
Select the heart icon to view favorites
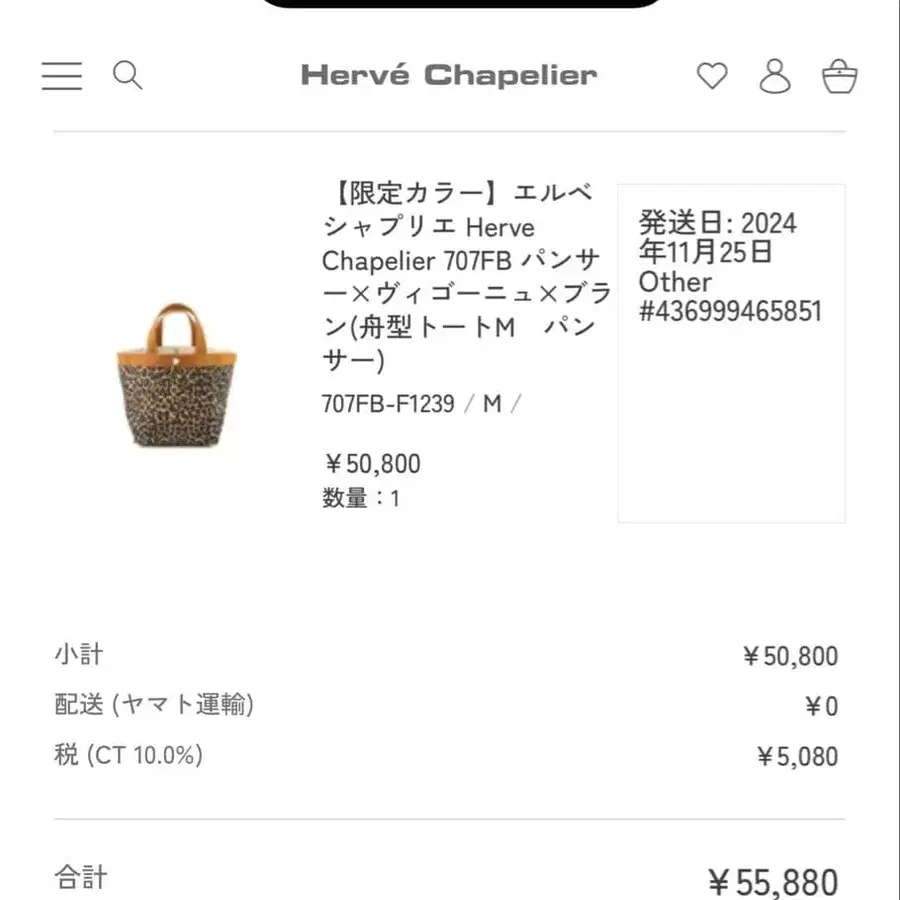712,76
